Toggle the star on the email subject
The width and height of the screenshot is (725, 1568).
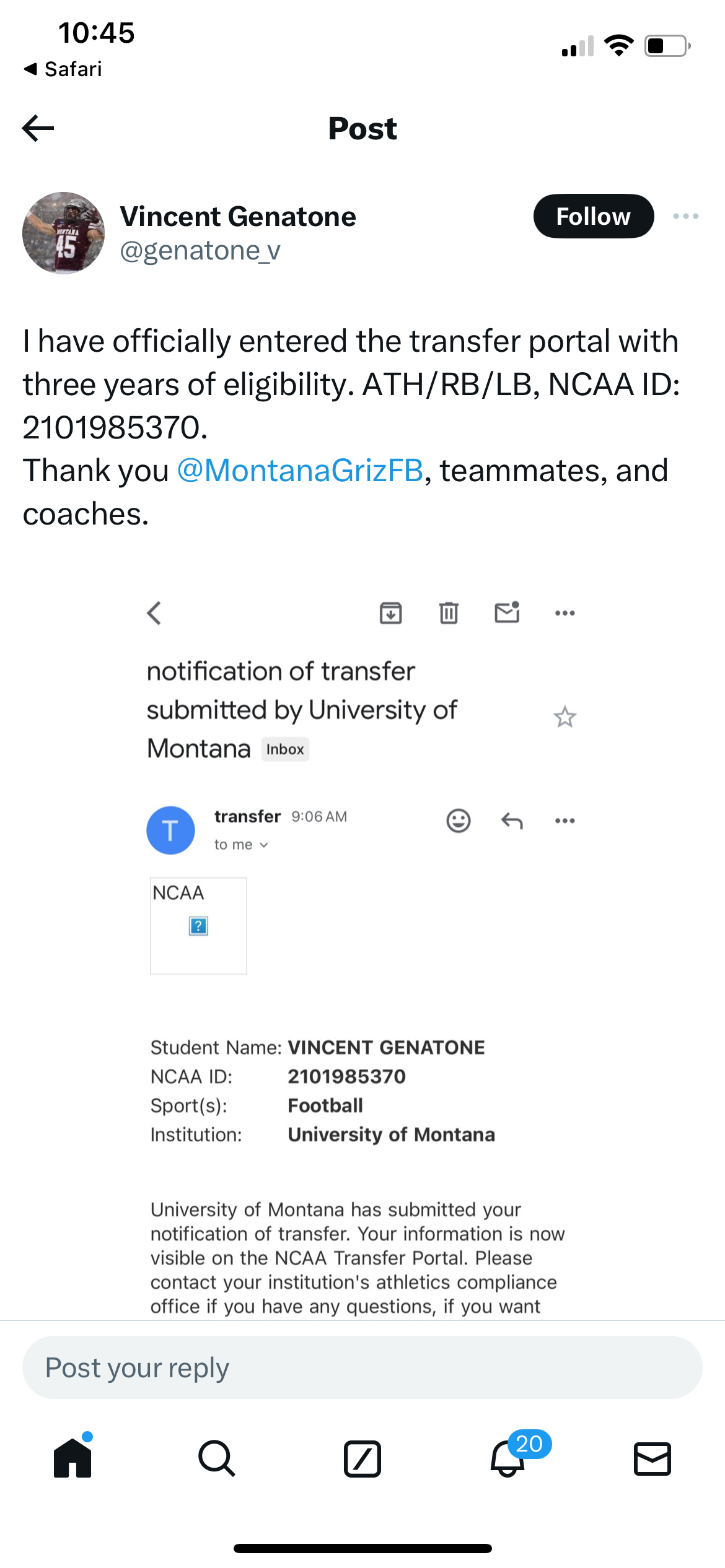click(x=565, y=717)
